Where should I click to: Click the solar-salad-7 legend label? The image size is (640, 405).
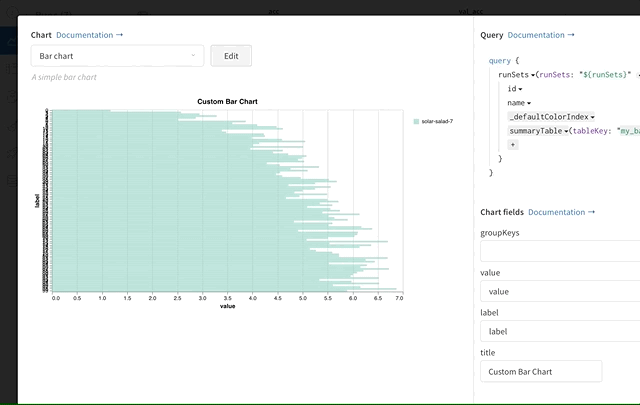click(438, 121)
